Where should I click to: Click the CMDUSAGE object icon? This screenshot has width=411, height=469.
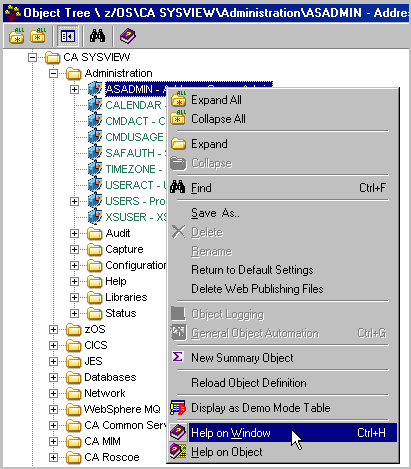[x=95, y=137]
